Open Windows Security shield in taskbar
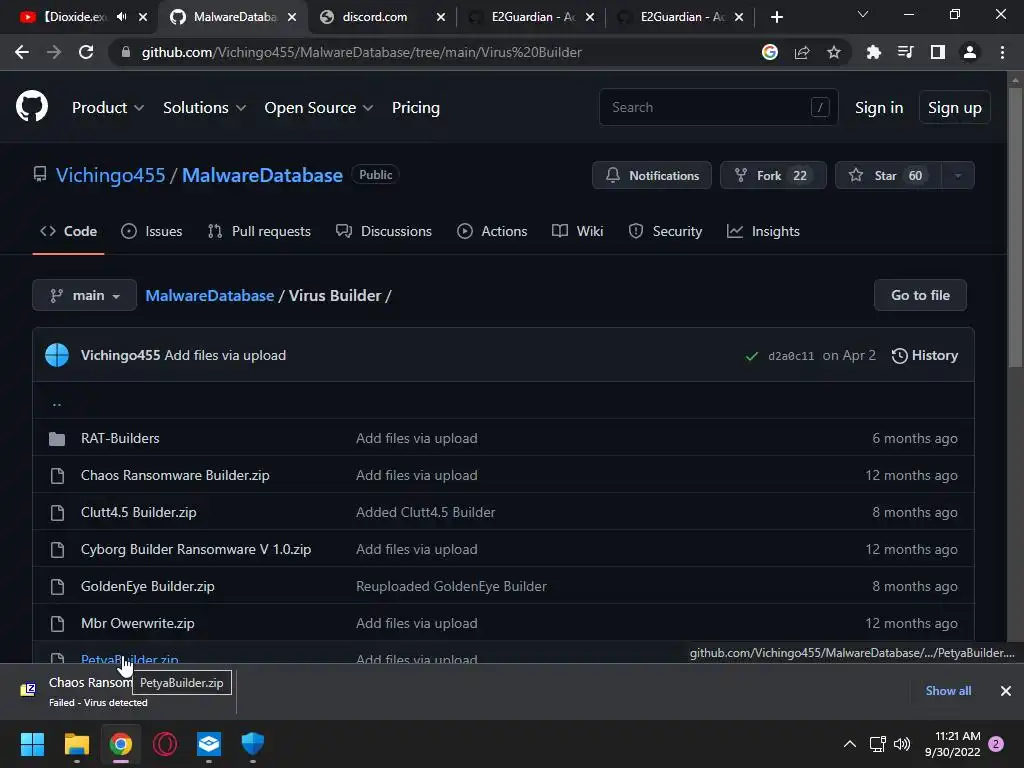The width and height of the screenshot is (1024, 768). click(253, 744)
